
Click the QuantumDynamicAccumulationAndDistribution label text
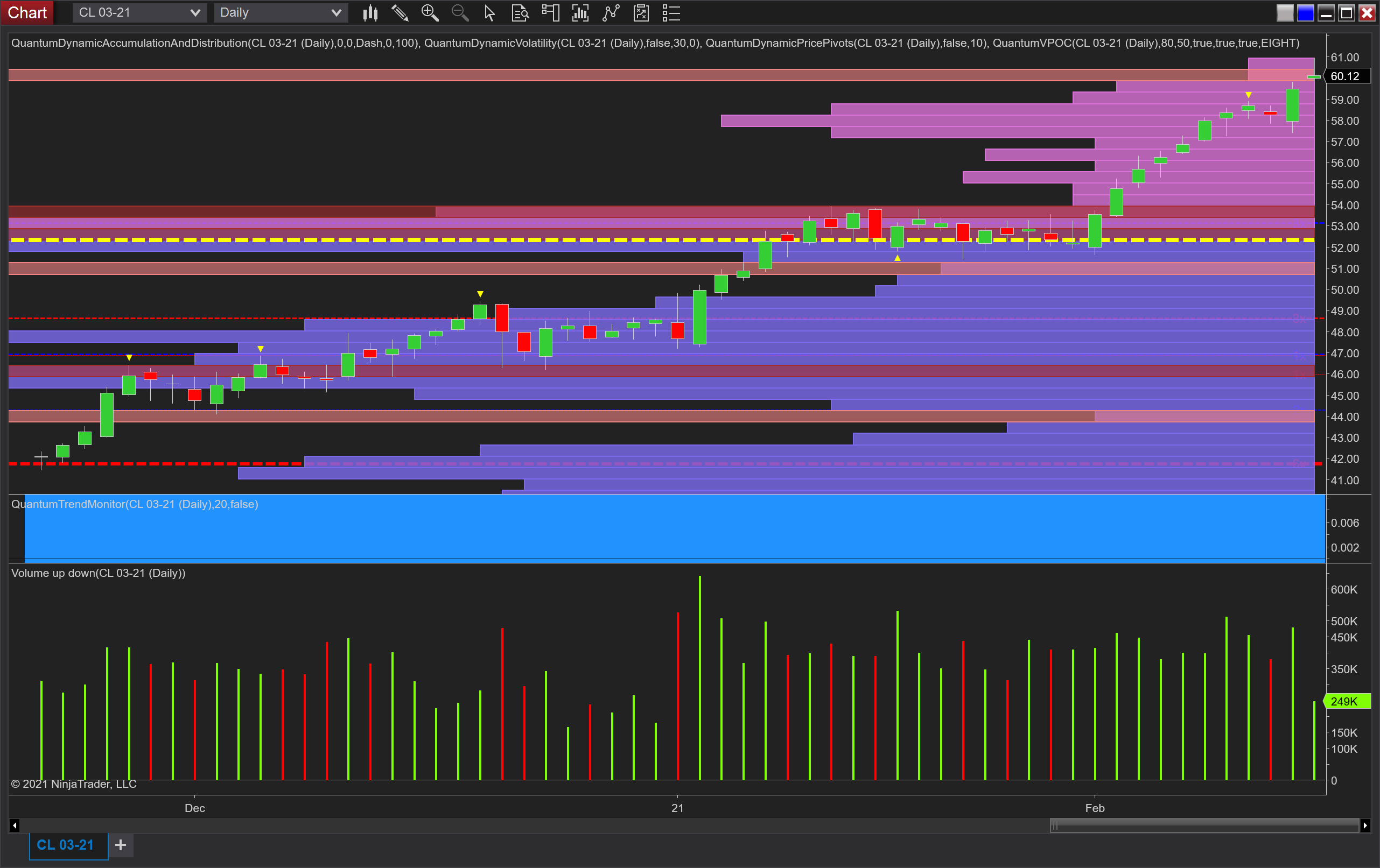click(x=215, y=43)
